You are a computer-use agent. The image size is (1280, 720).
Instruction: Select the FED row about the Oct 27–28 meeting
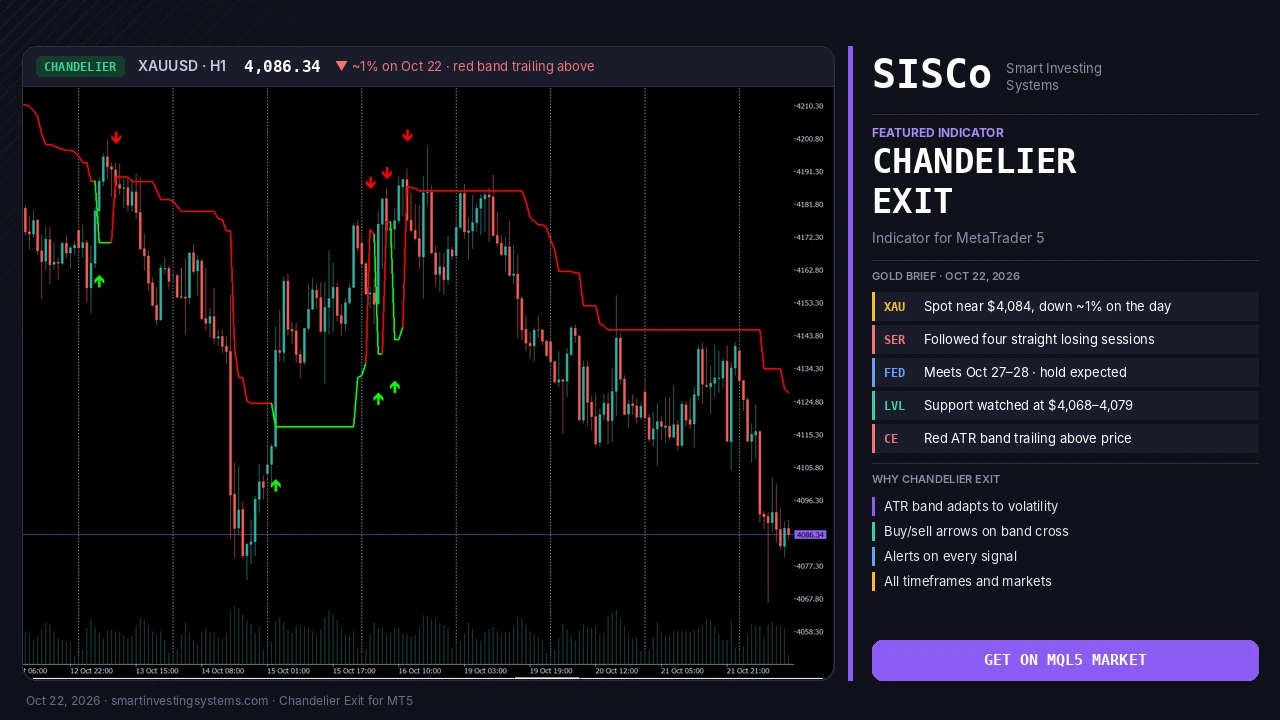point(1065,373)
